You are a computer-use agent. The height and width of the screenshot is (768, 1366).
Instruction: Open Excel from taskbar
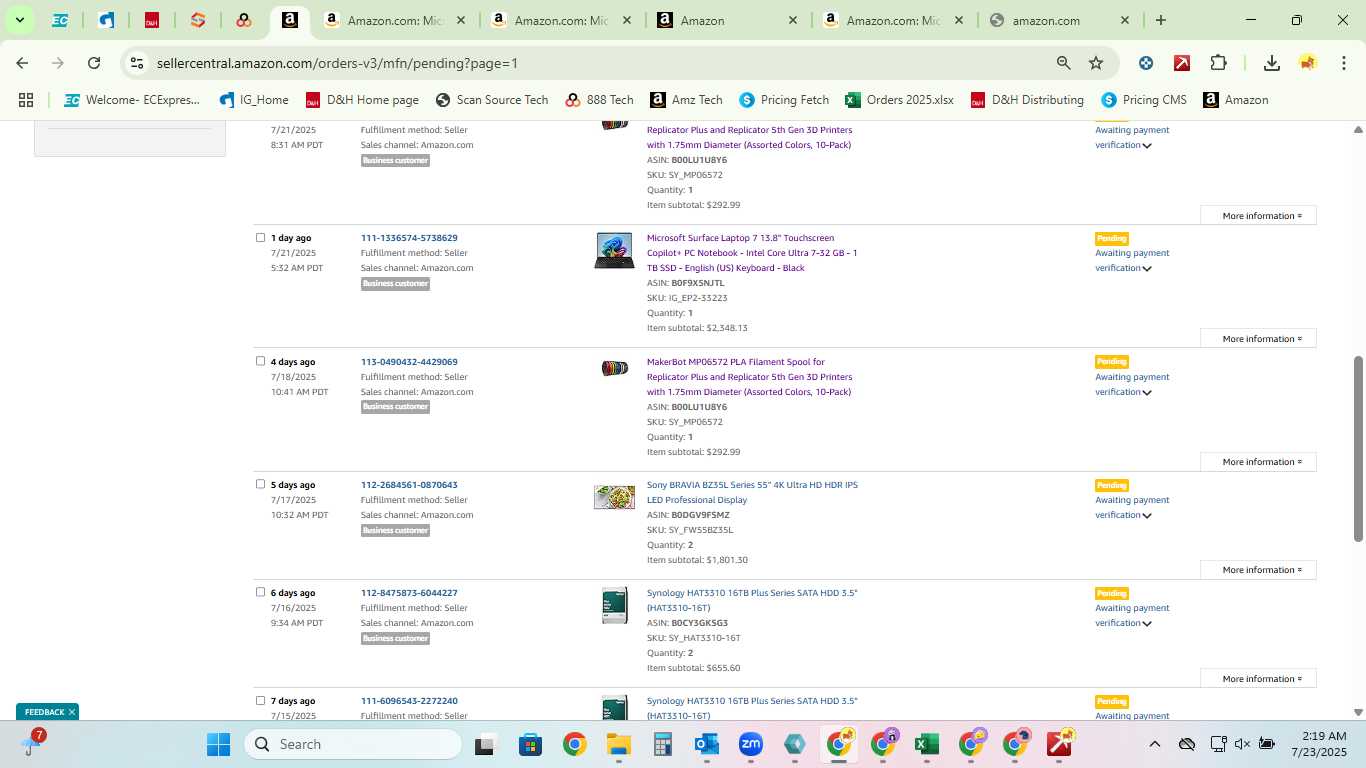coord(926,744)
